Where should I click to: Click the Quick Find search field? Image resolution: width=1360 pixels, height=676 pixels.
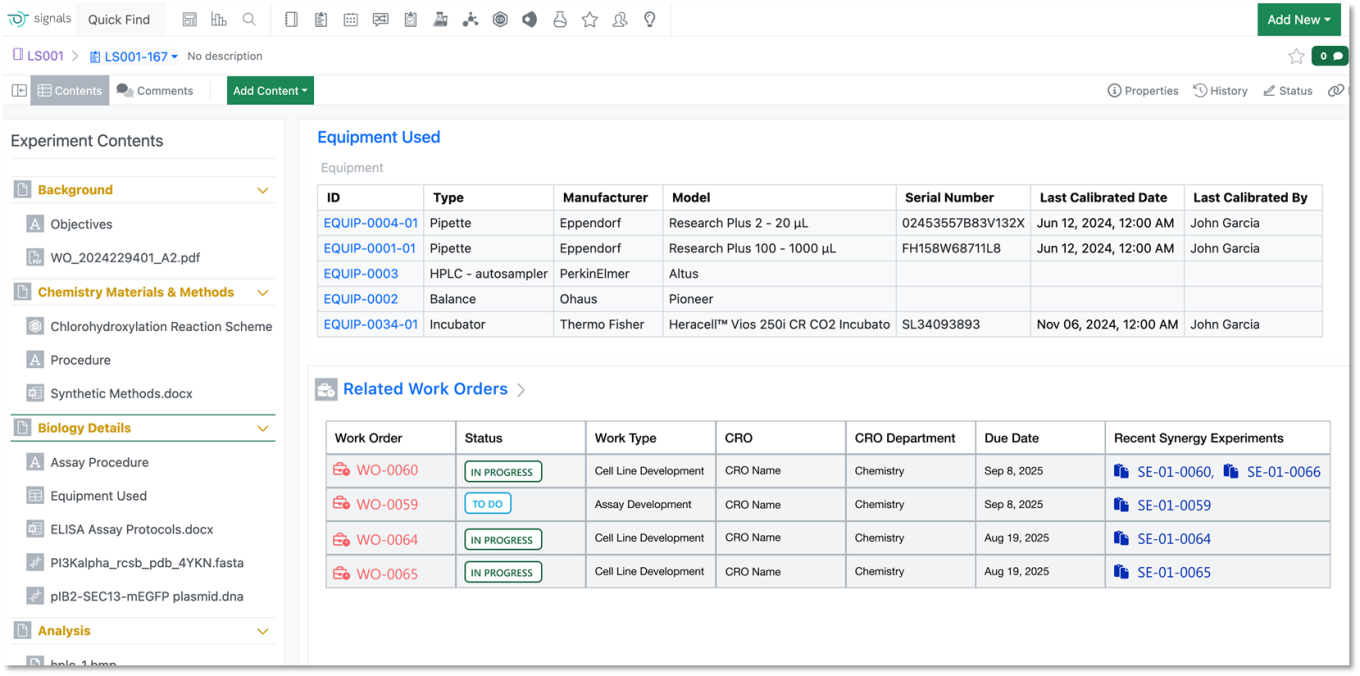coord(119,20)
